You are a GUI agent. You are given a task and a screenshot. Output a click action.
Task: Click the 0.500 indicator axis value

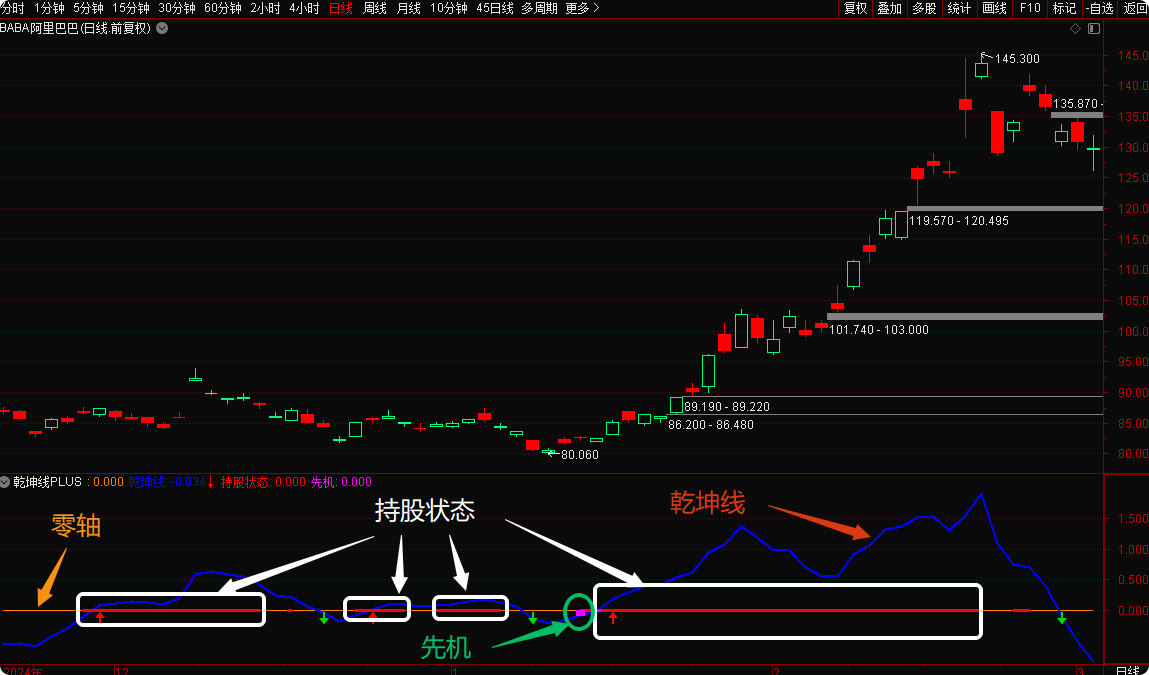tap(1133, 580)
